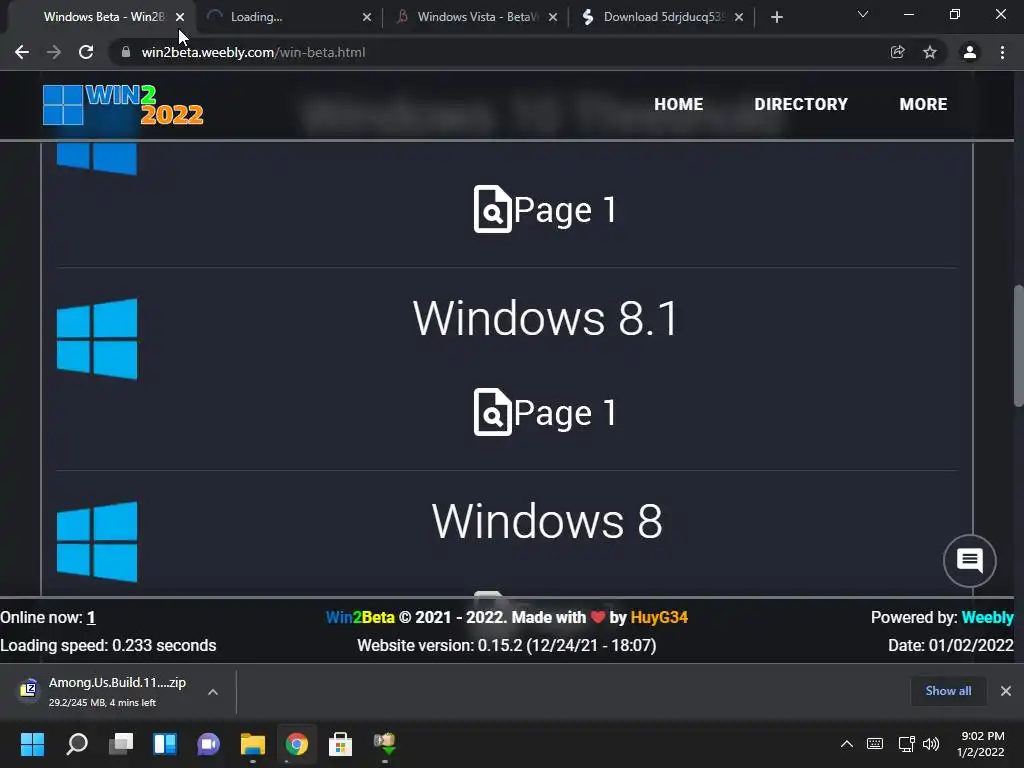Open Page 1 above Windows 8.1
The image size is (1024, 768).
point(545,209)
